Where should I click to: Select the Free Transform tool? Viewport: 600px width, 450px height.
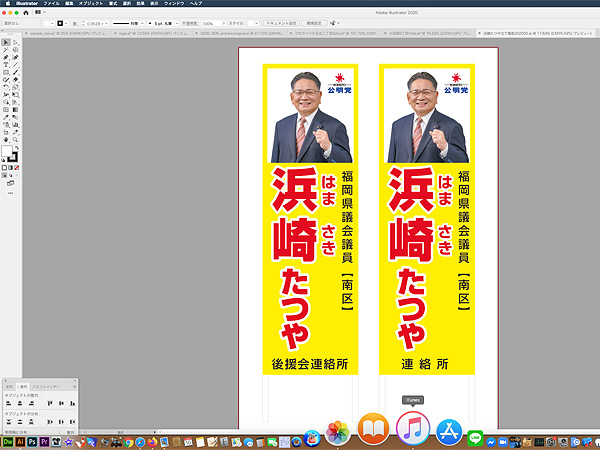tap(15, 95)
